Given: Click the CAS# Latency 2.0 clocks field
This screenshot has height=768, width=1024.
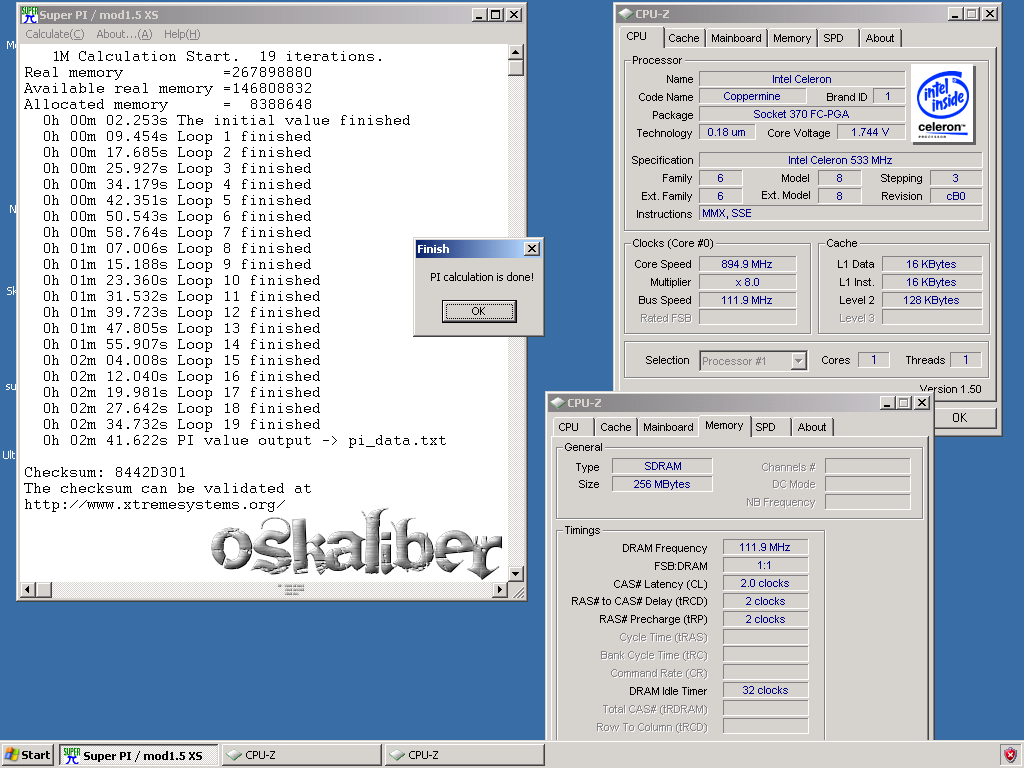Looking at the screenshot, I should (765, 583).
